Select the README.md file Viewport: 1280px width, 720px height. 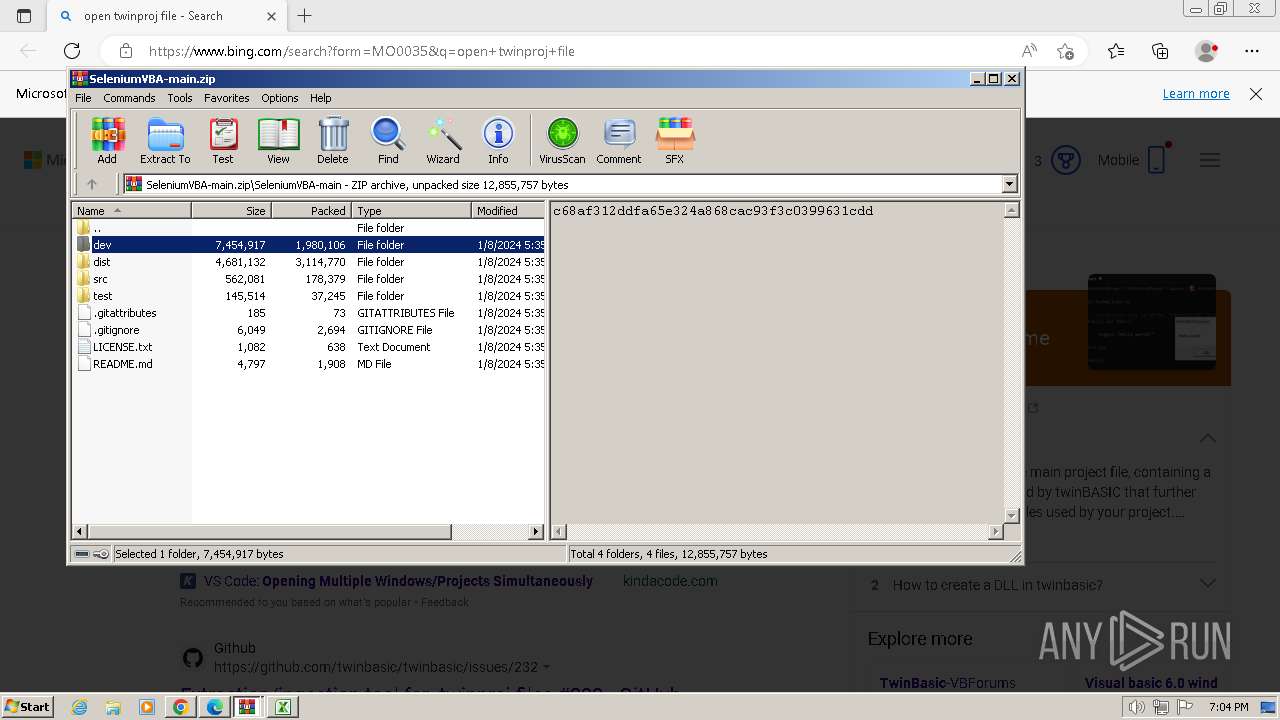[308, 364]
